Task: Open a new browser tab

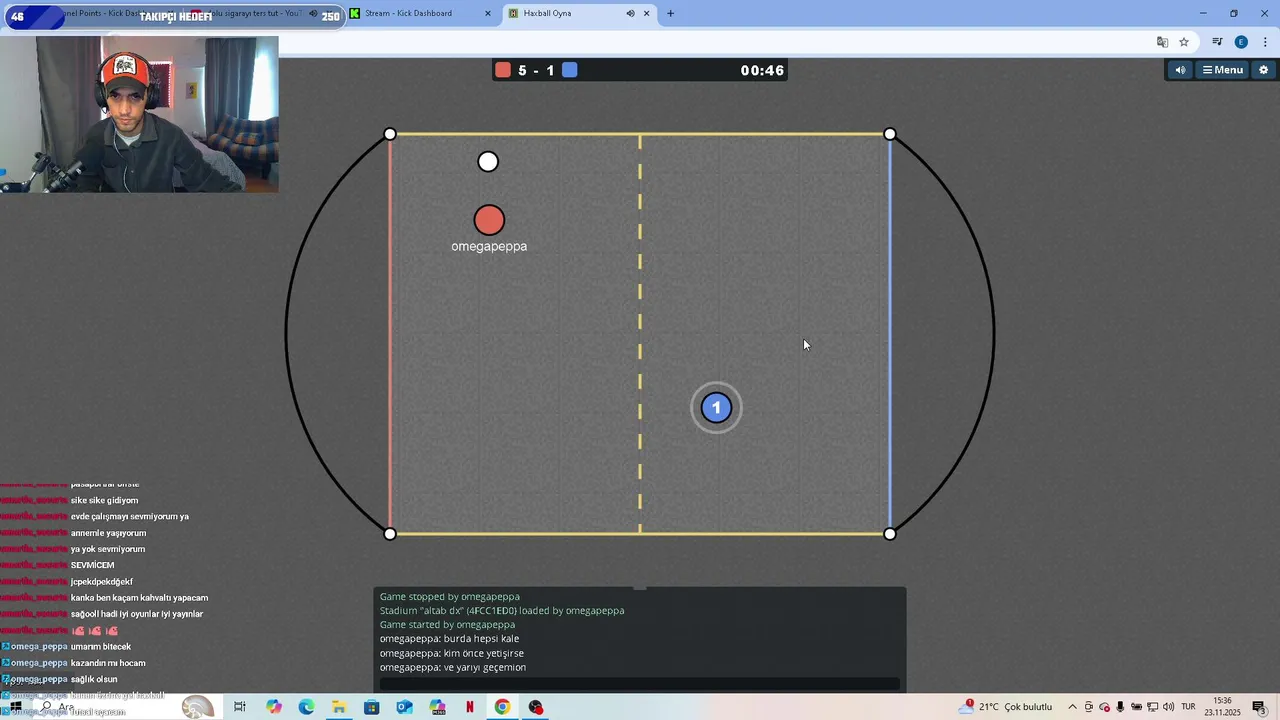Action: [x=670, y=13]
